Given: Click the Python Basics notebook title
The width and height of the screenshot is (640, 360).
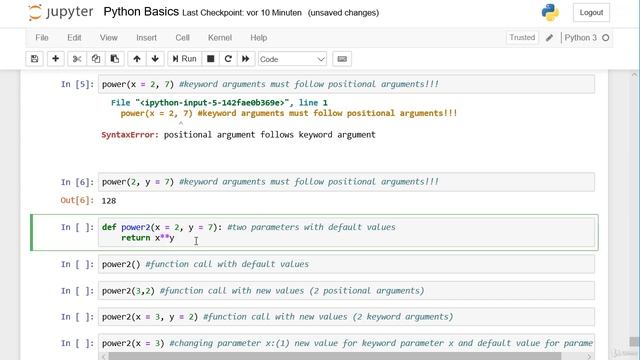Looking at the screenshot, I should [141, 12].
